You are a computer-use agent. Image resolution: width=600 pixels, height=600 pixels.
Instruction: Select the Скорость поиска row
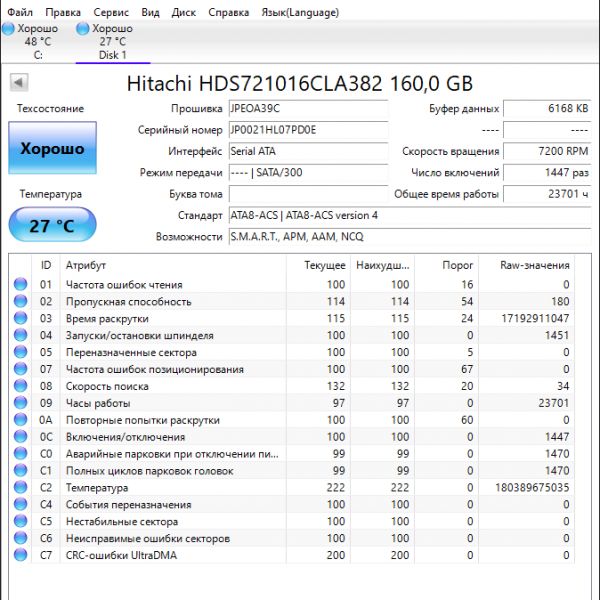292,386
